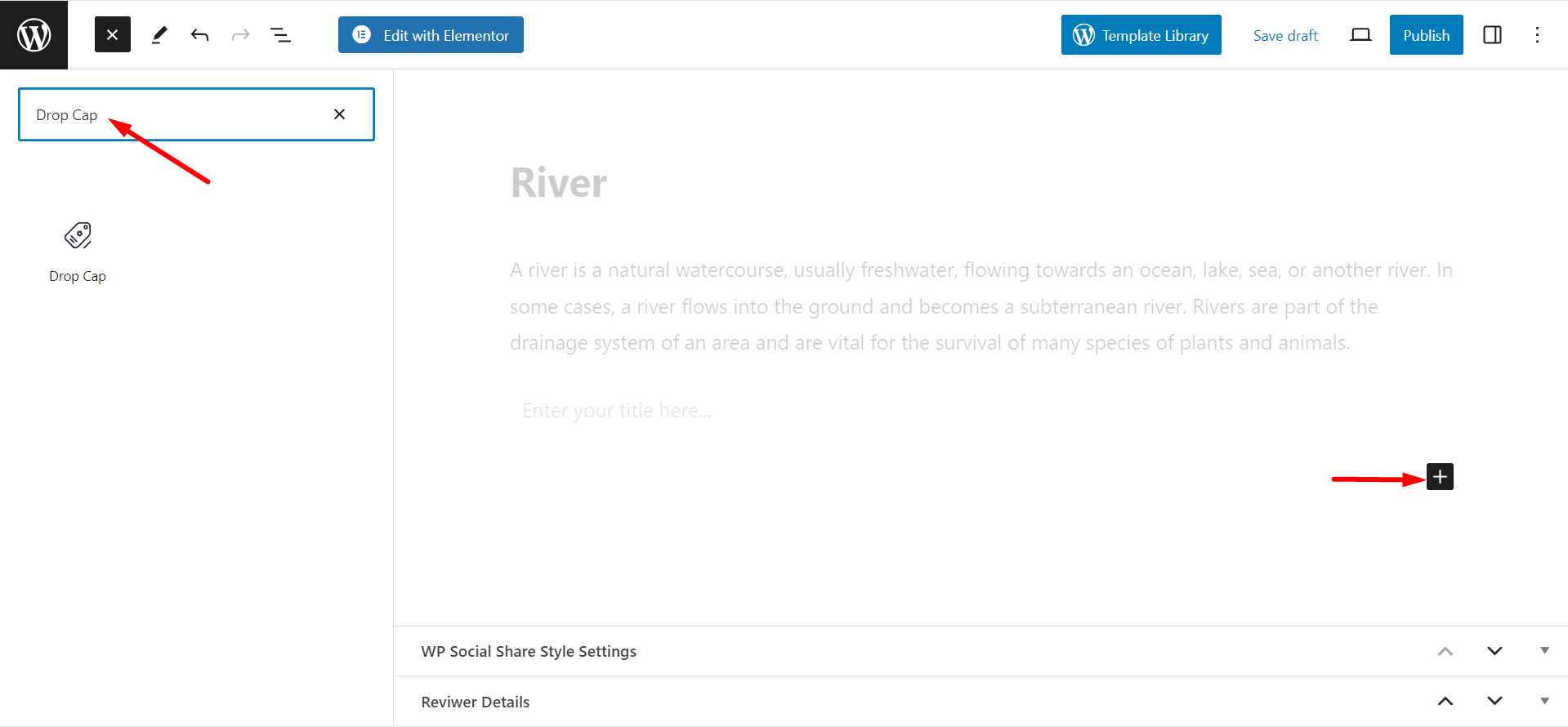Clear the block search text
Screen dimensions: 1568x727
tap(340, 114)
